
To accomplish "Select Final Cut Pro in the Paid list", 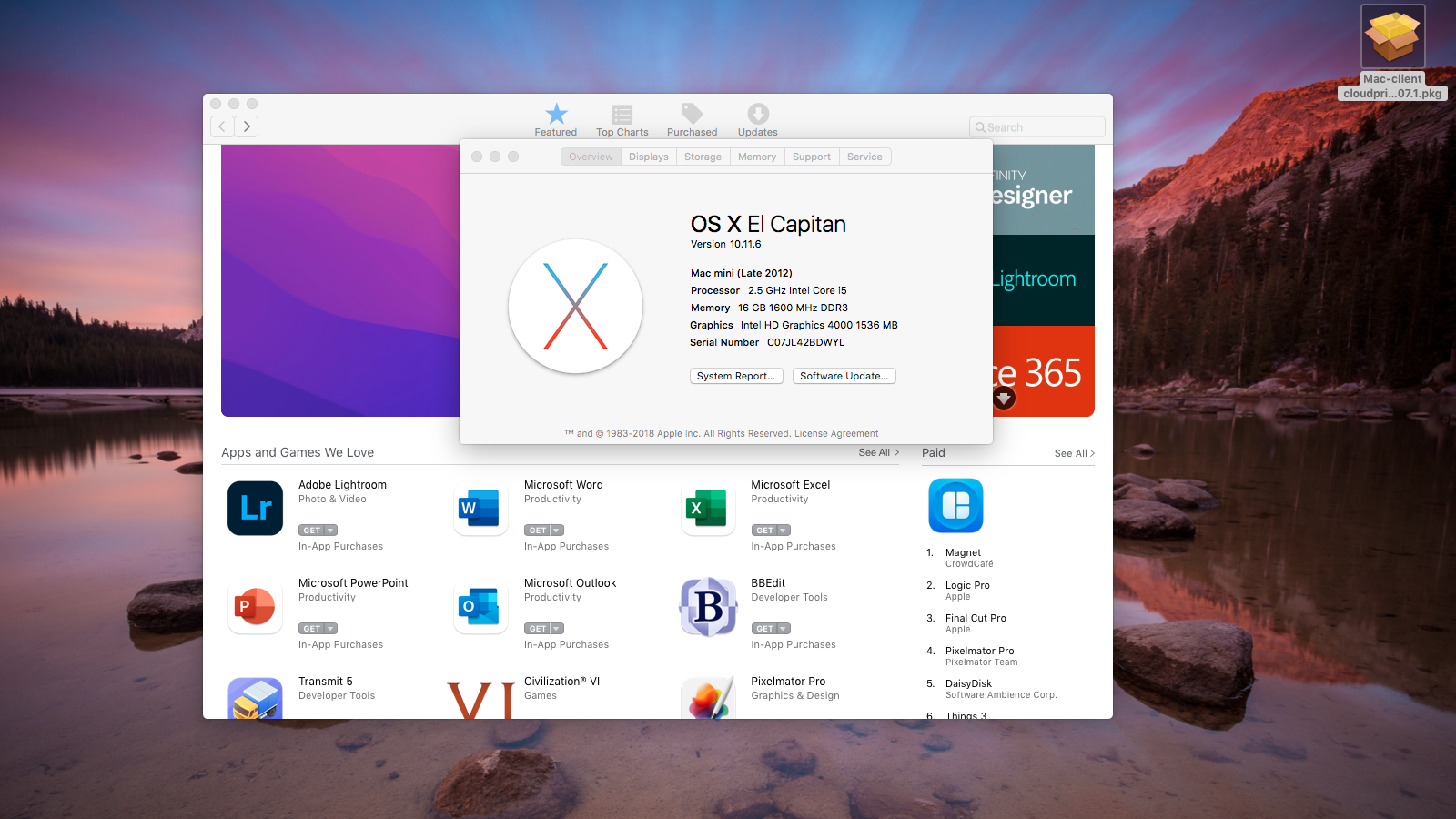I will coord(976,619).
